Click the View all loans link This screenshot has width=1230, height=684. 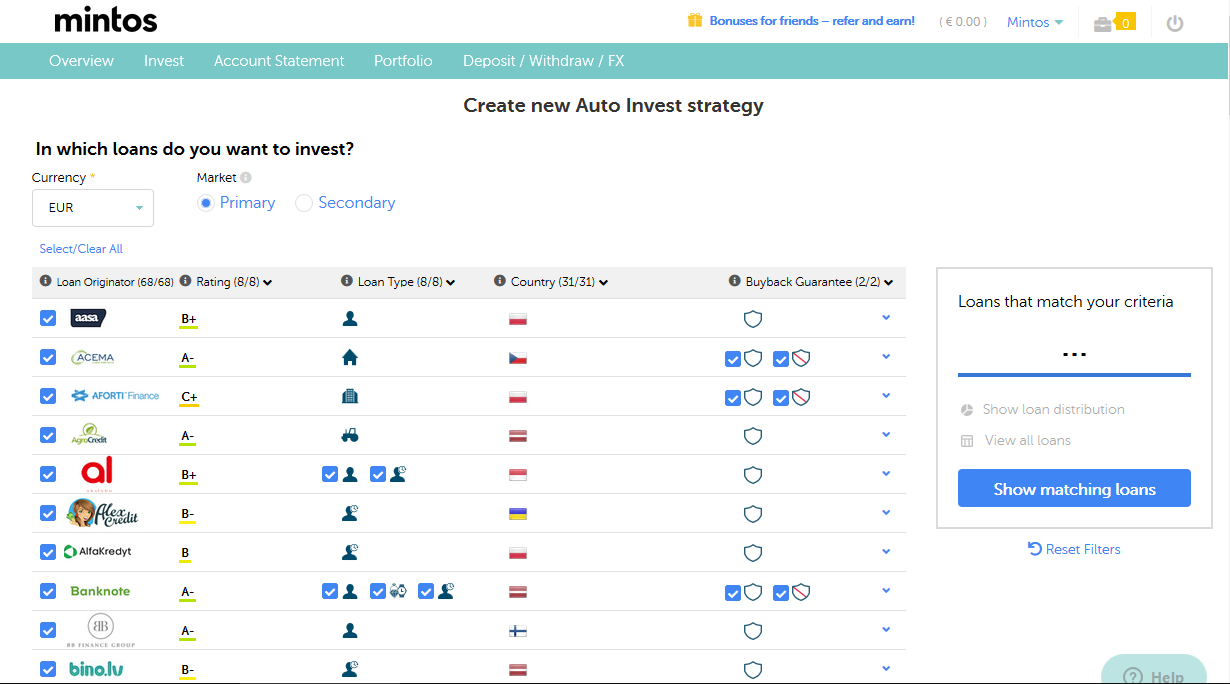[1027, 441]
